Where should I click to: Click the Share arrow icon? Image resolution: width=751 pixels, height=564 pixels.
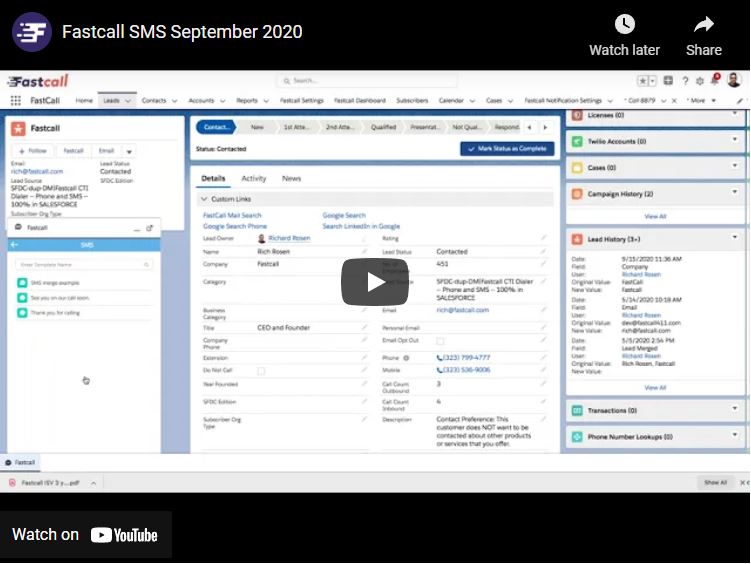(x=704, y=24)
